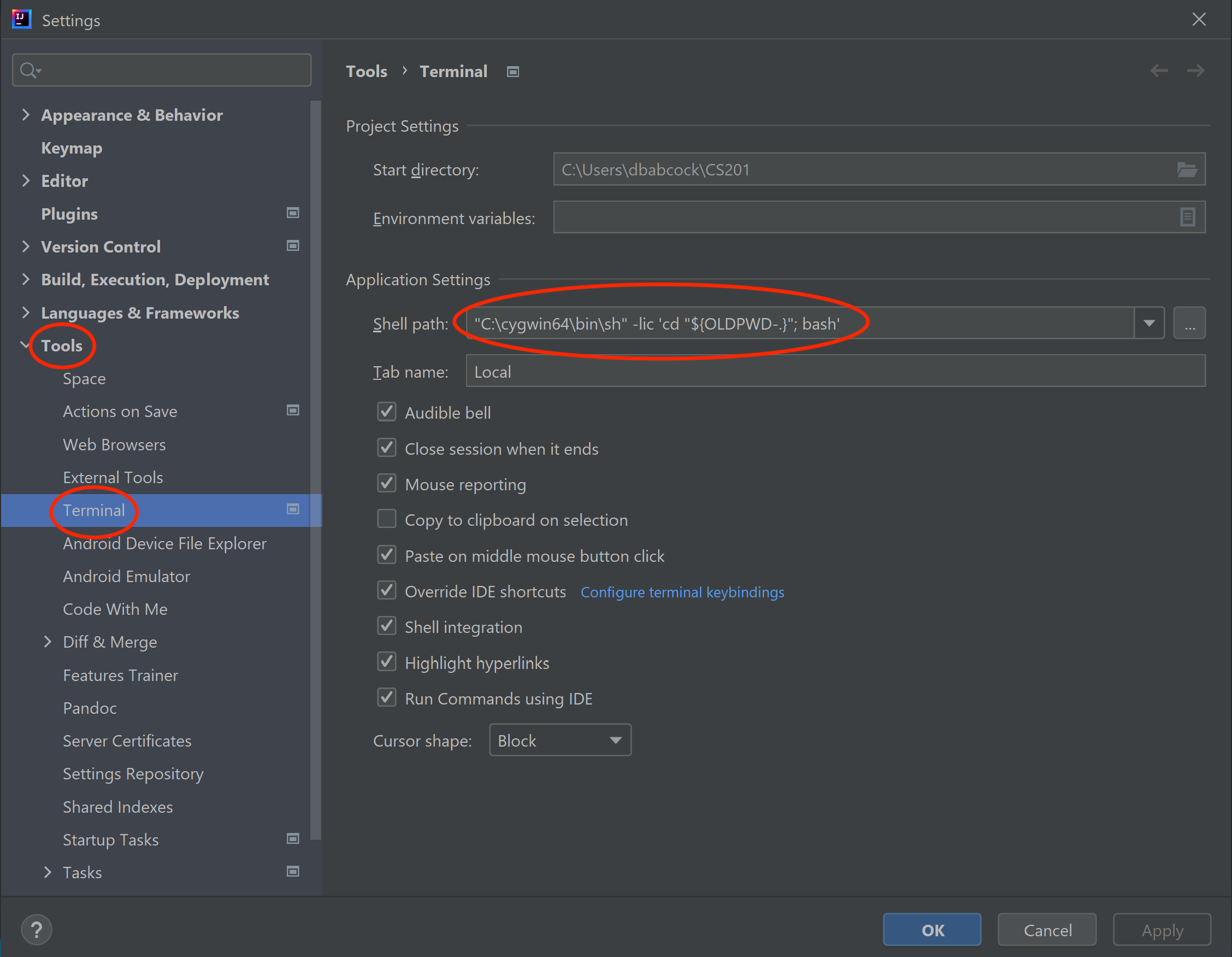Click the shell path browse ellipsis button

[1189, 324]
